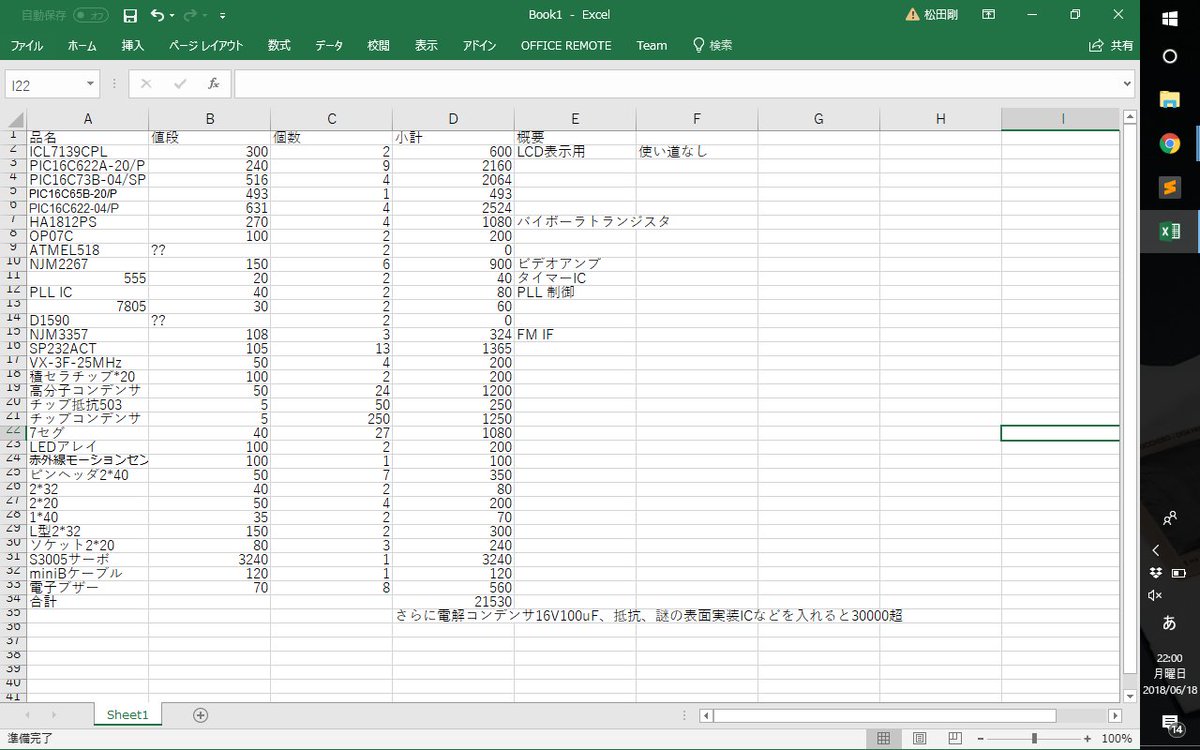Open ribbon display options icon
This screenshot has width=1200, height=750.
(x=988, y=15)
